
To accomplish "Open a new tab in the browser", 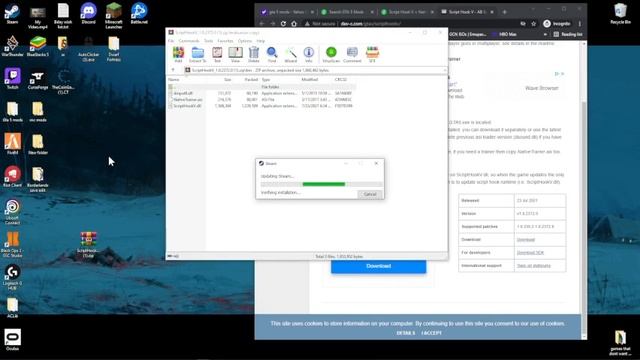I will pos(504,12).
